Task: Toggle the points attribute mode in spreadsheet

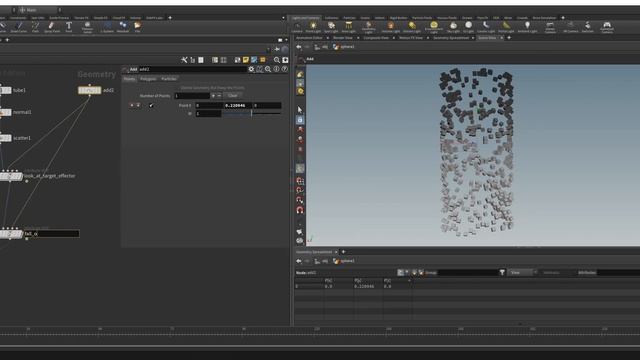Action: 400,272
